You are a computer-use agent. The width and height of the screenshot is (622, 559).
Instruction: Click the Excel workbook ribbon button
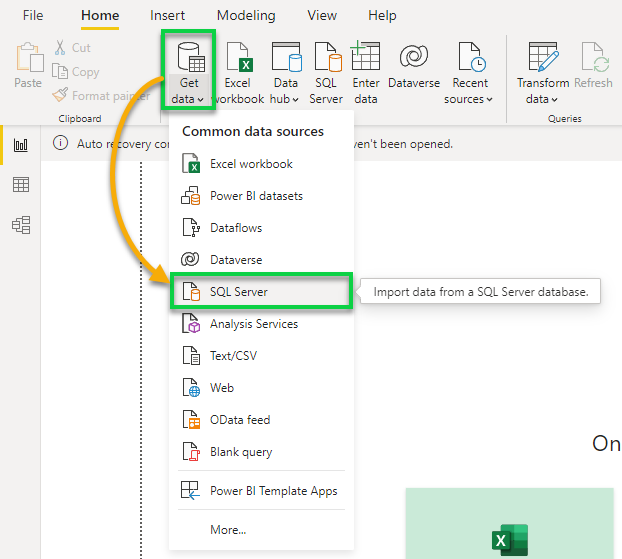pyautogui.click(x=238, y=73)
